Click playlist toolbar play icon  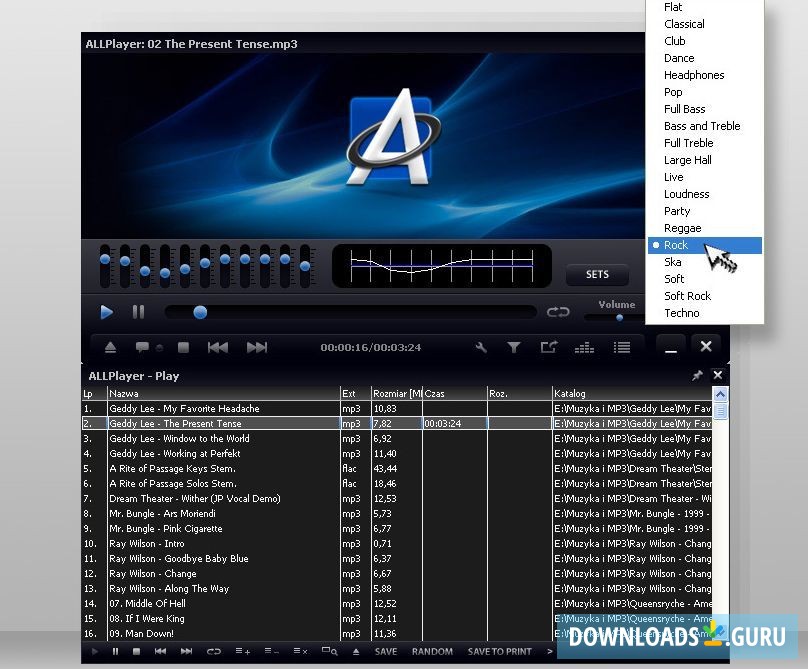click(95, 651)
